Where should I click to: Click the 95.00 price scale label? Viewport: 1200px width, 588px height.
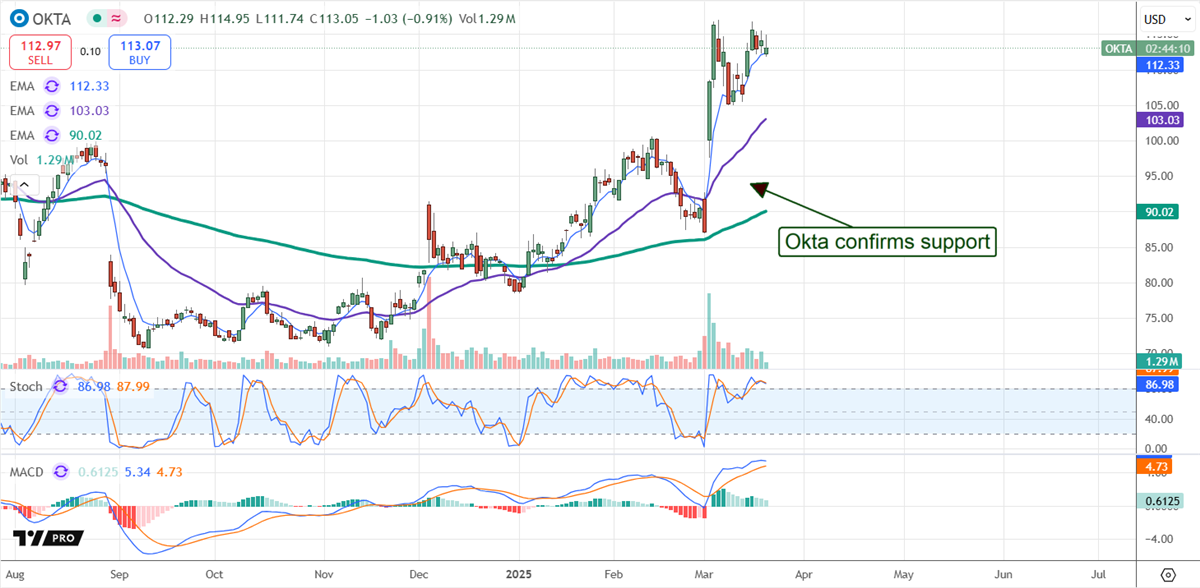[x=1161, y=176]
